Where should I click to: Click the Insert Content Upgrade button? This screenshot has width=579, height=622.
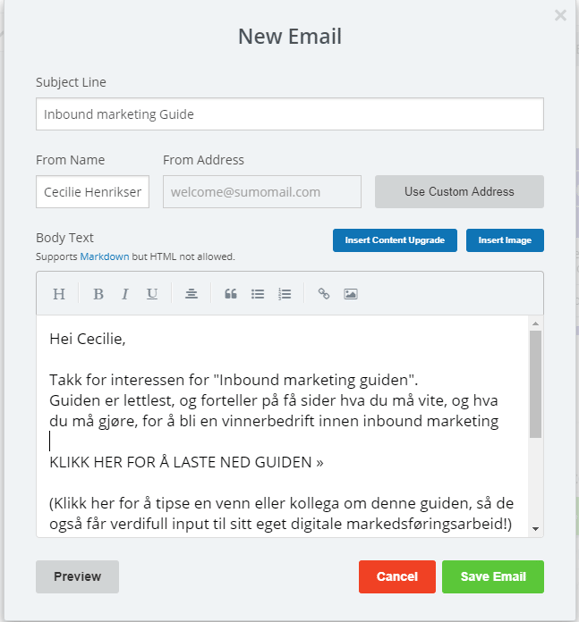395,240
